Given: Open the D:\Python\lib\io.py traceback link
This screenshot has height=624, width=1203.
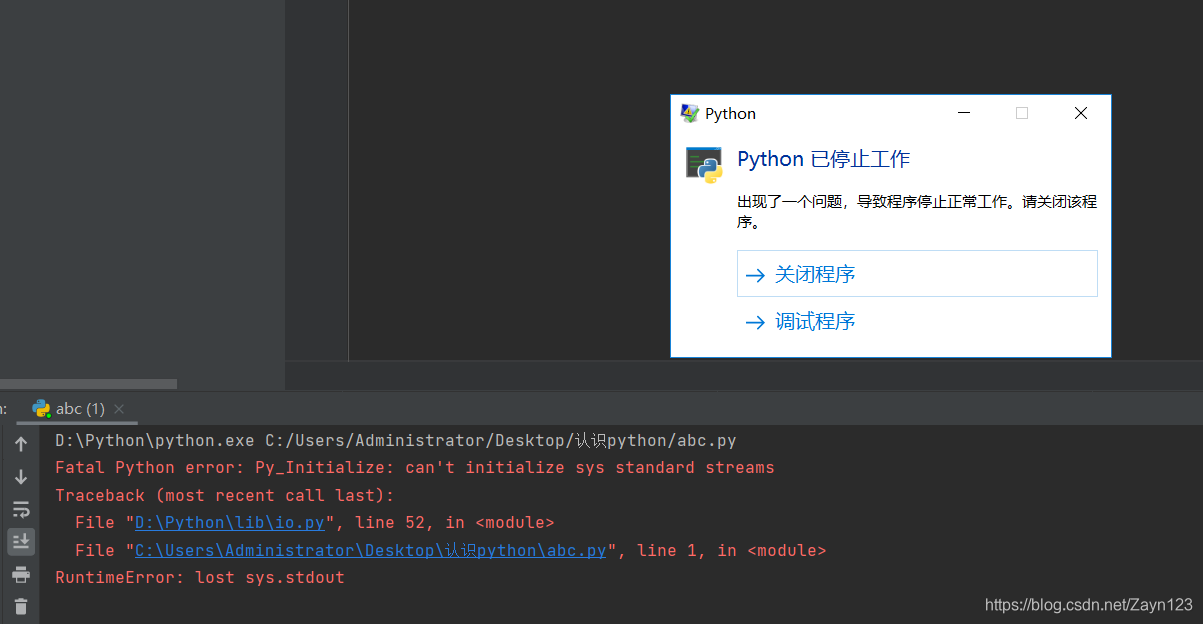Looking at the screenshot, I should (x=230, y=523).
